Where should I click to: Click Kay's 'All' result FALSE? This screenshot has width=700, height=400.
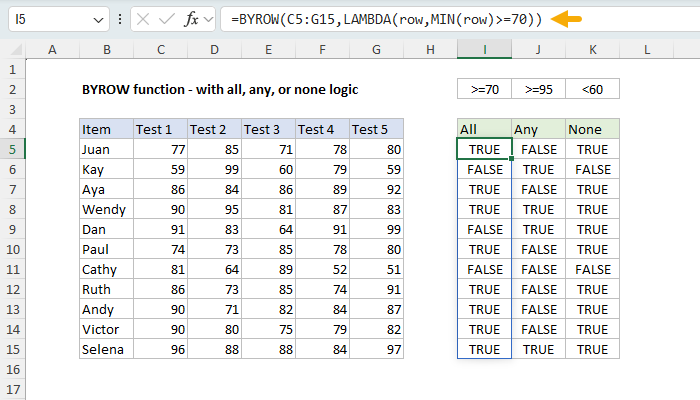(484, 169)
